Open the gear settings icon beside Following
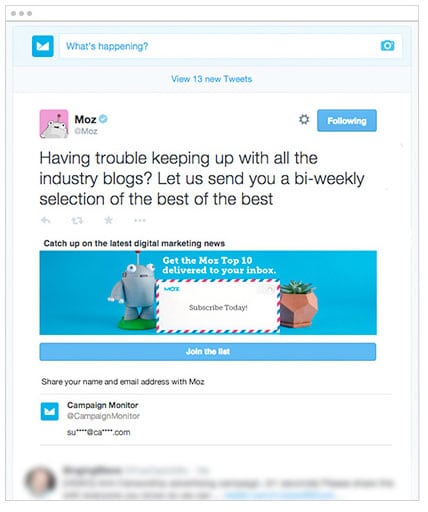This screenshot has width=428, height=512. 304,119
